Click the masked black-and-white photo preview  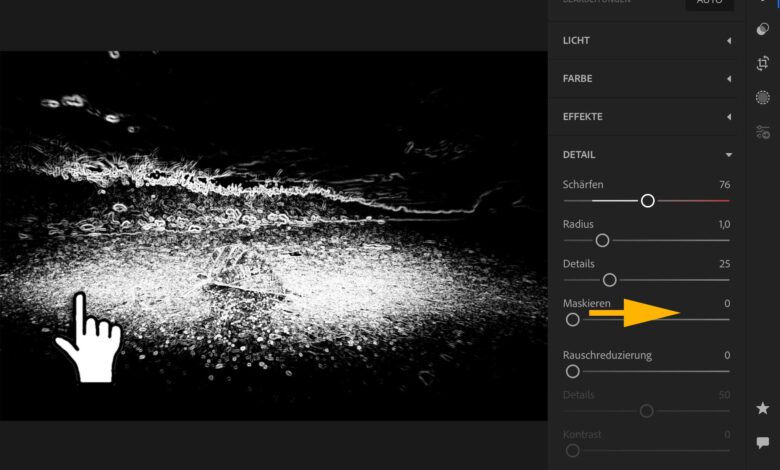pyautogui.click(x=274, y=236)
